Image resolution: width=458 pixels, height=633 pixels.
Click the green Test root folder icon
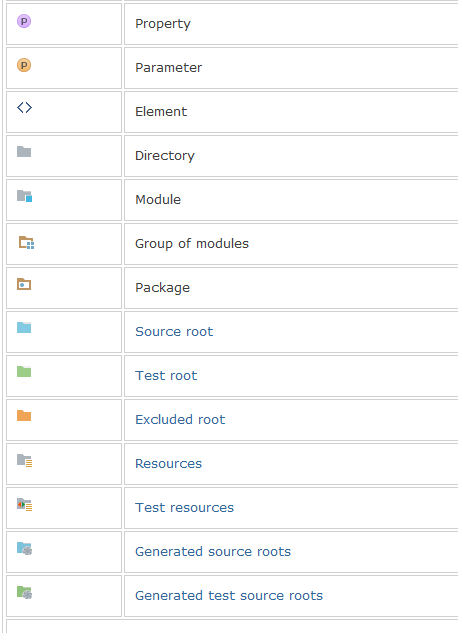click(24, 371)
